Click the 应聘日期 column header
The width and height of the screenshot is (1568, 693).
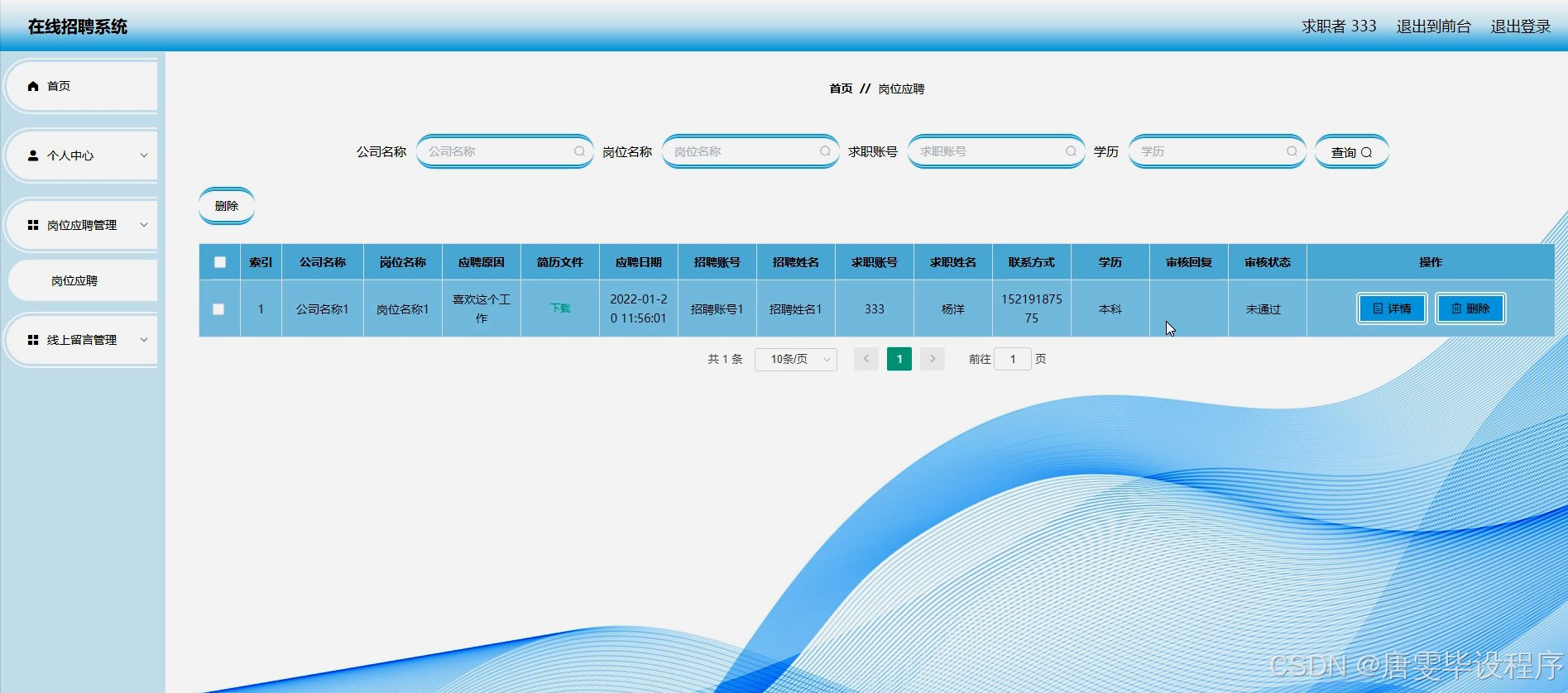tap(639, 262)
